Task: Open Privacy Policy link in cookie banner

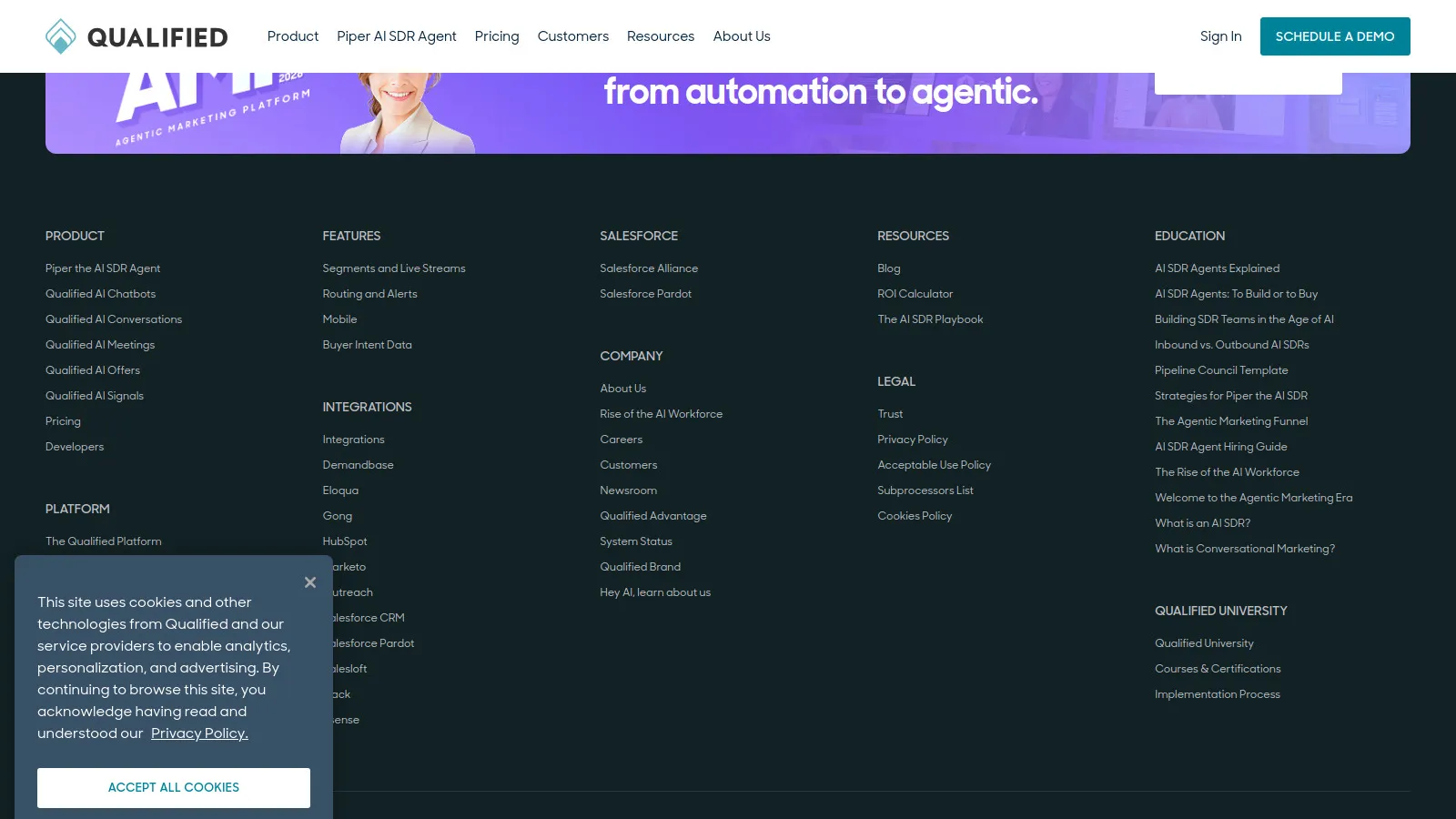Action: point(199,733)
